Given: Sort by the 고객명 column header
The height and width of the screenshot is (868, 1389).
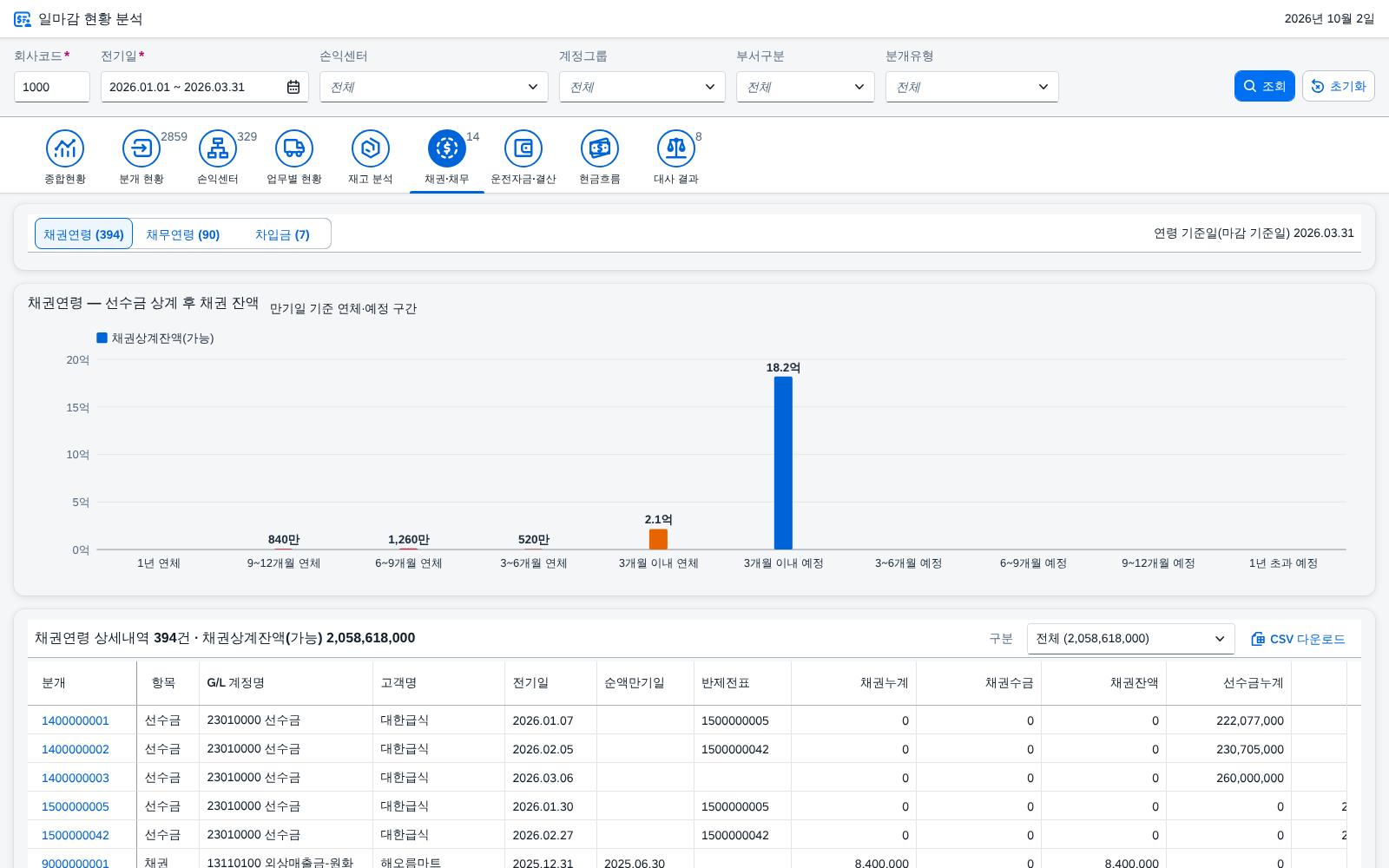Looking at the screenshot, I should pos(438,683).
